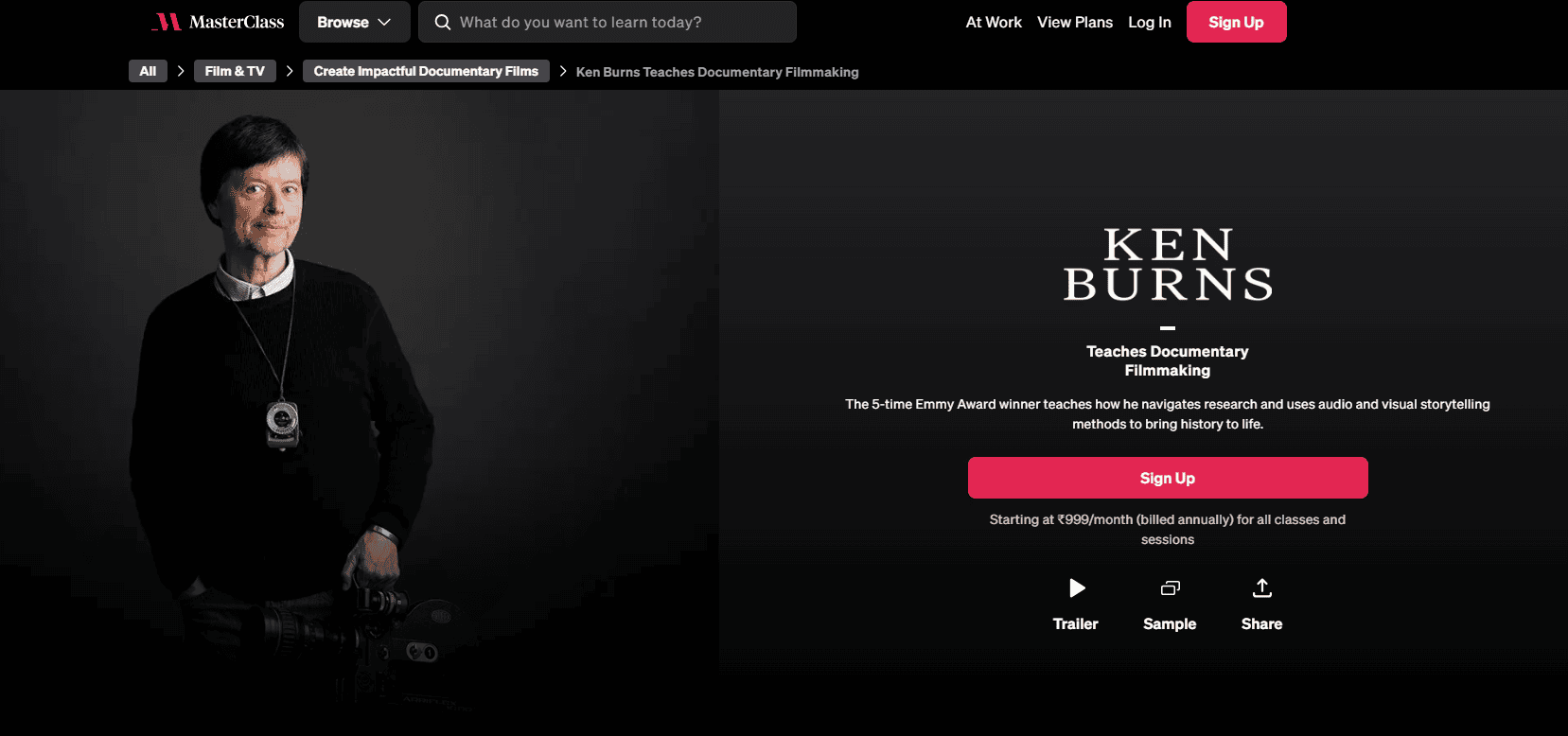Click the Log In link
Image resolution: width=1568 pixels, height=736 pixels.
click(1150, 22)
